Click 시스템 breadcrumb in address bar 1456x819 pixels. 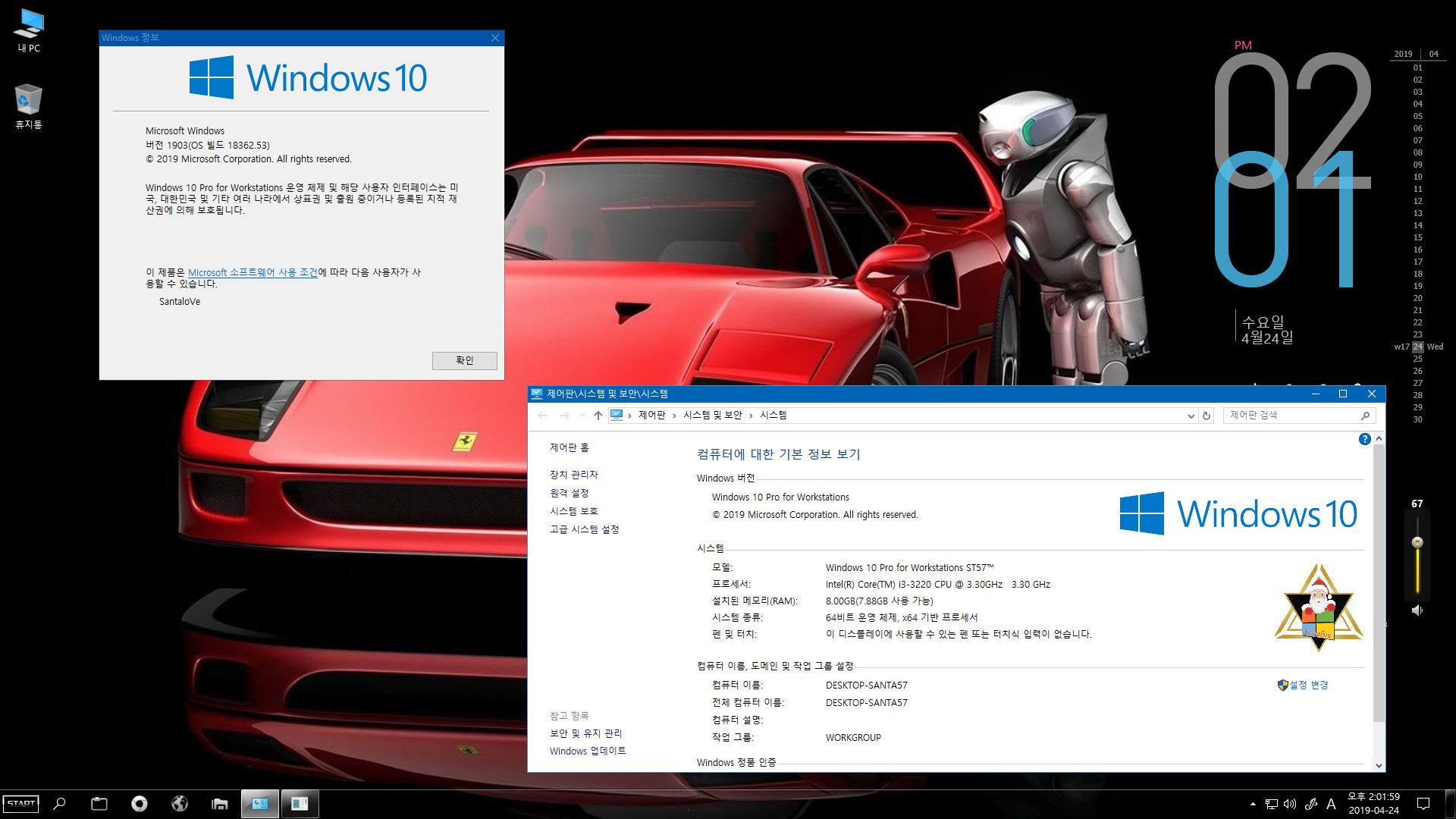pyautogui.click(x=773, y=416)
